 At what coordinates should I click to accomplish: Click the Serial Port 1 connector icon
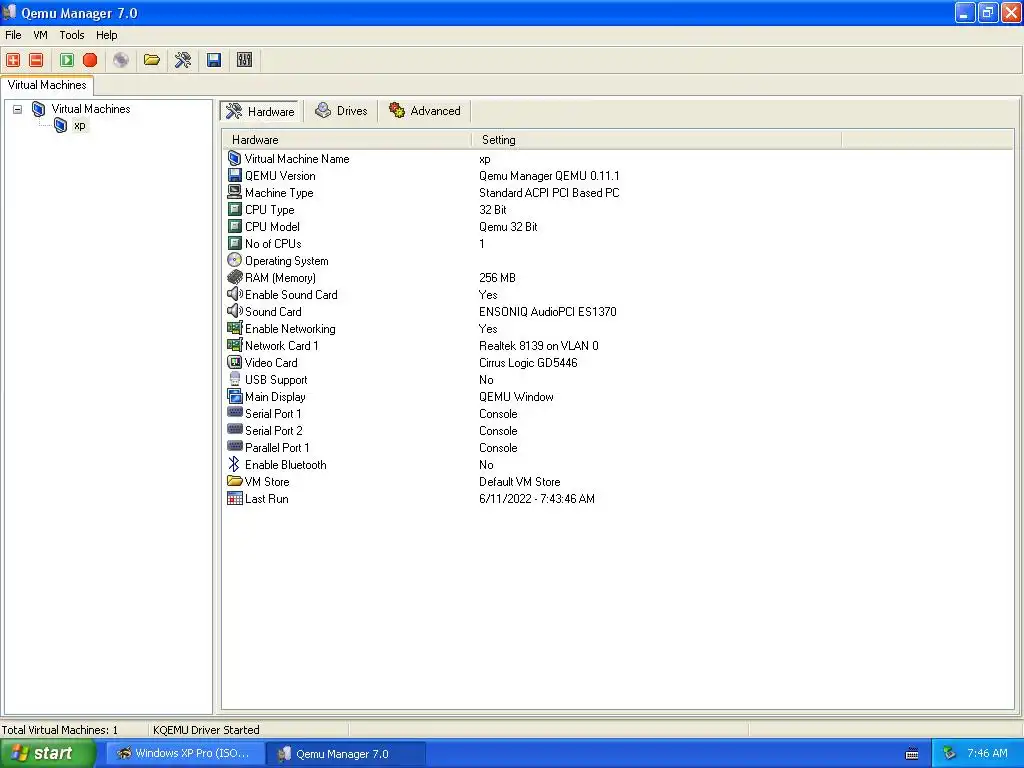click(234, 412)
